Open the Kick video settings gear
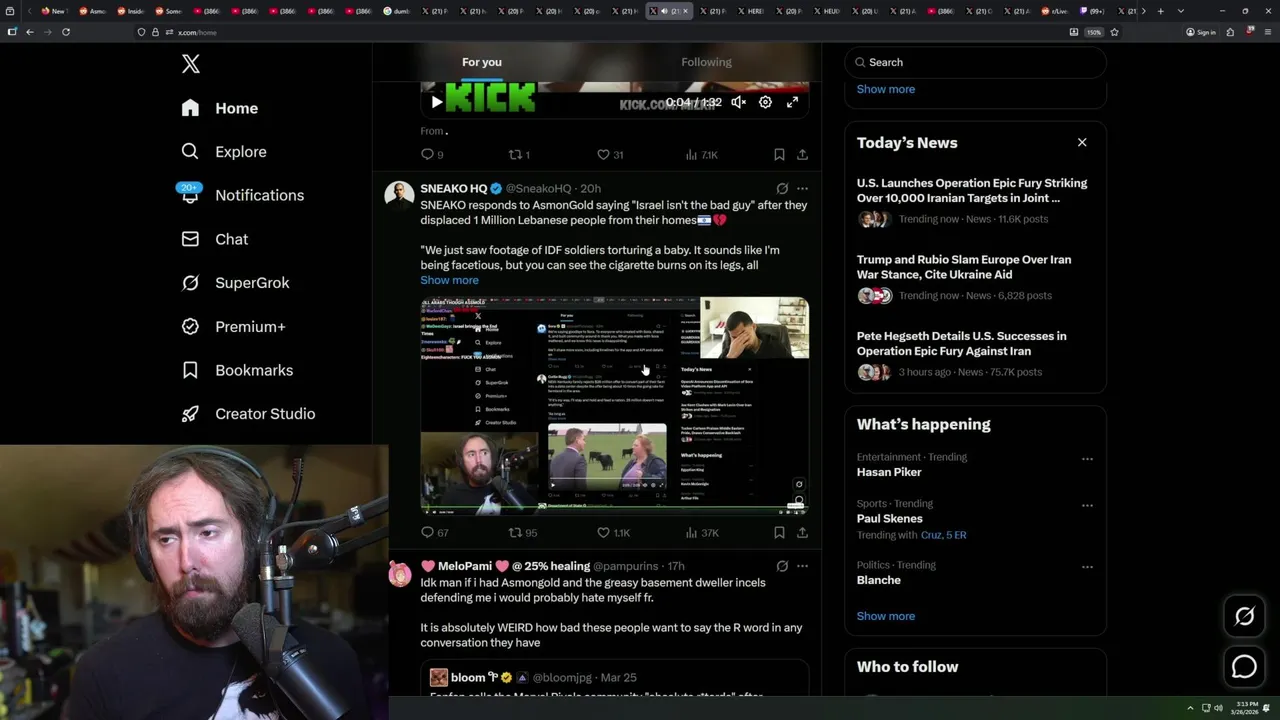1280x720 pixels. pos(765,102)
